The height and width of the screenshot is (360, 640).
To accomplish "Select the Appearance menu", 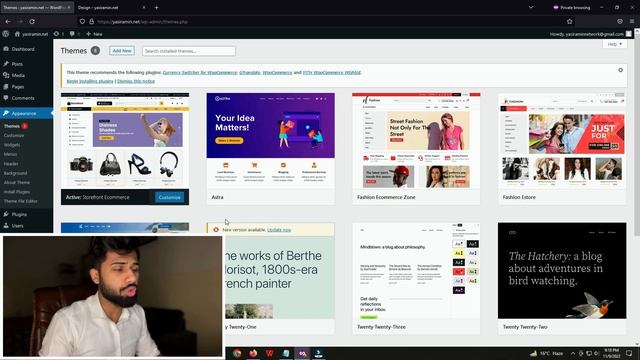I will point(26,113).
